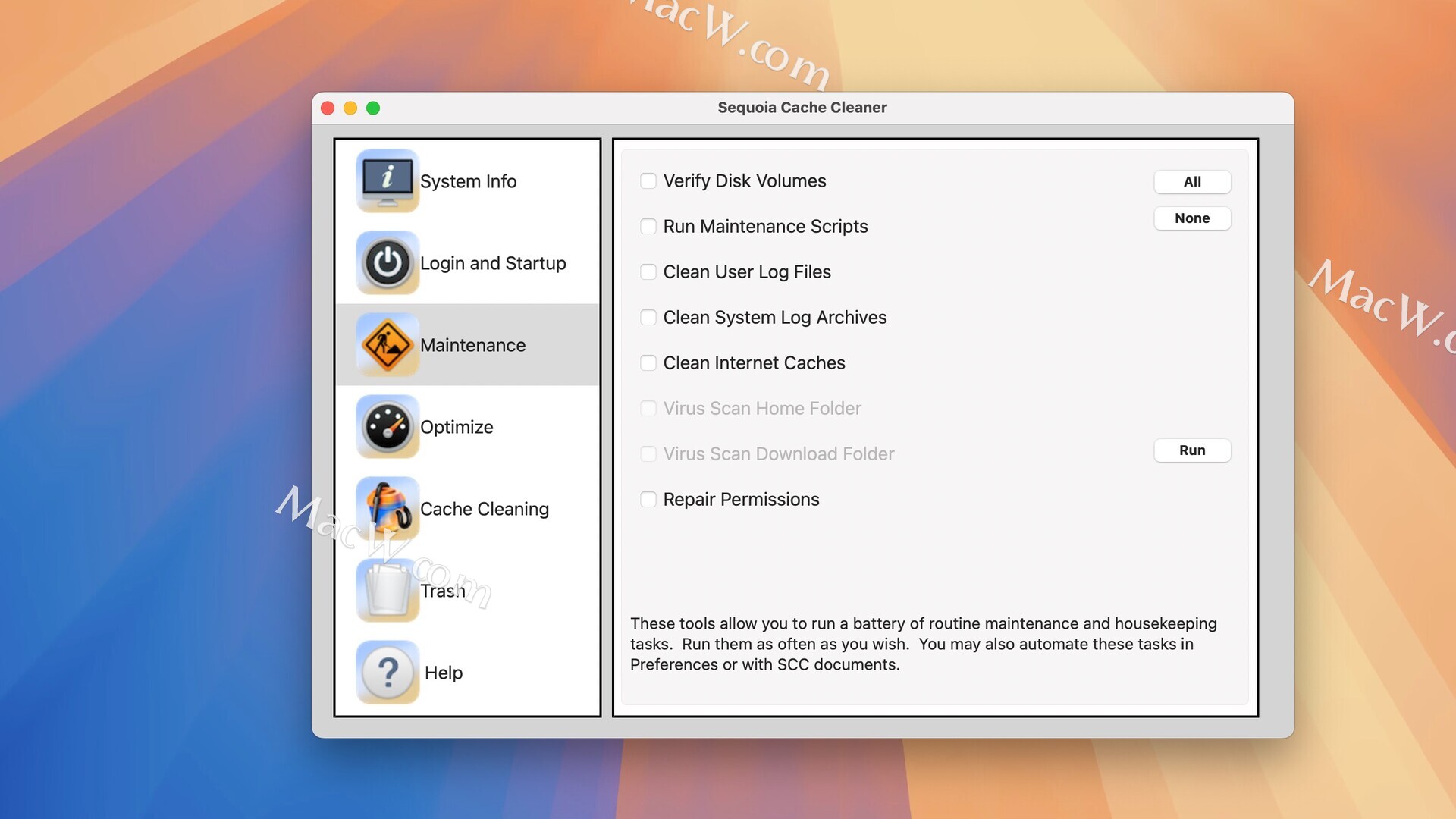1456x819 pixels.
Task: Open the Help label in sidebar
Action: 444,673
